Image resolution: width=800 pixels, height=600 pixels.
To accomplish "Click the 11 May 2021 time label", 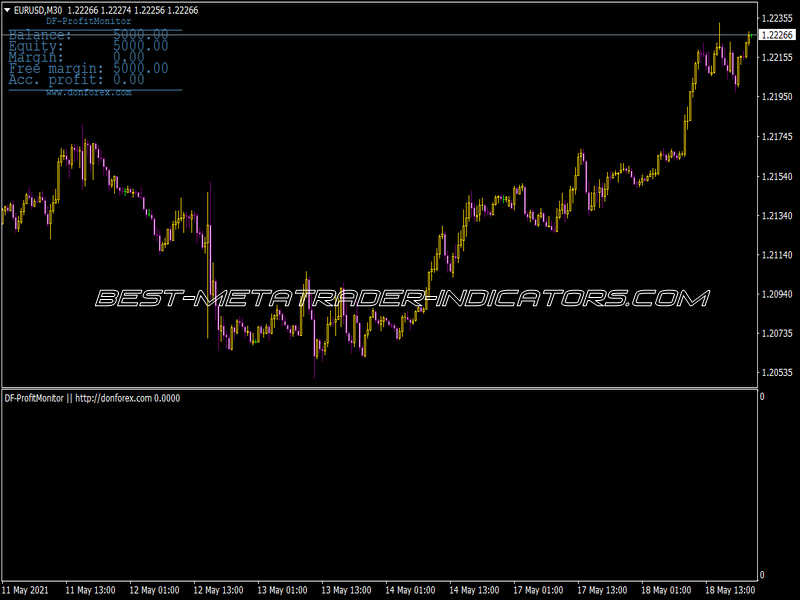I will coord(26,590).
